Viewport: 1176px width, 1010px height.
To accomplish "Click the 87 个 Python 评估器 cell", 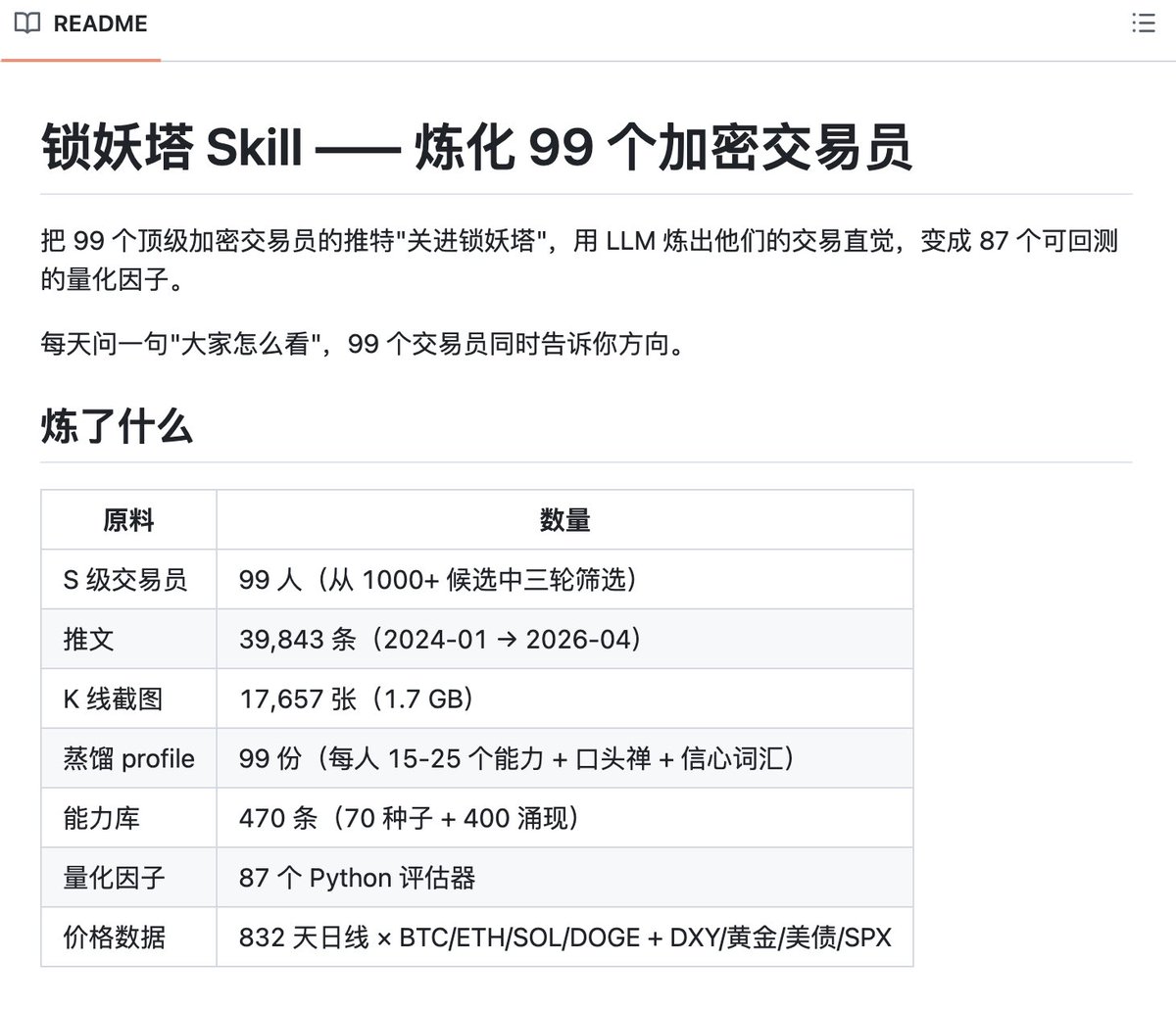I will 356,878.
